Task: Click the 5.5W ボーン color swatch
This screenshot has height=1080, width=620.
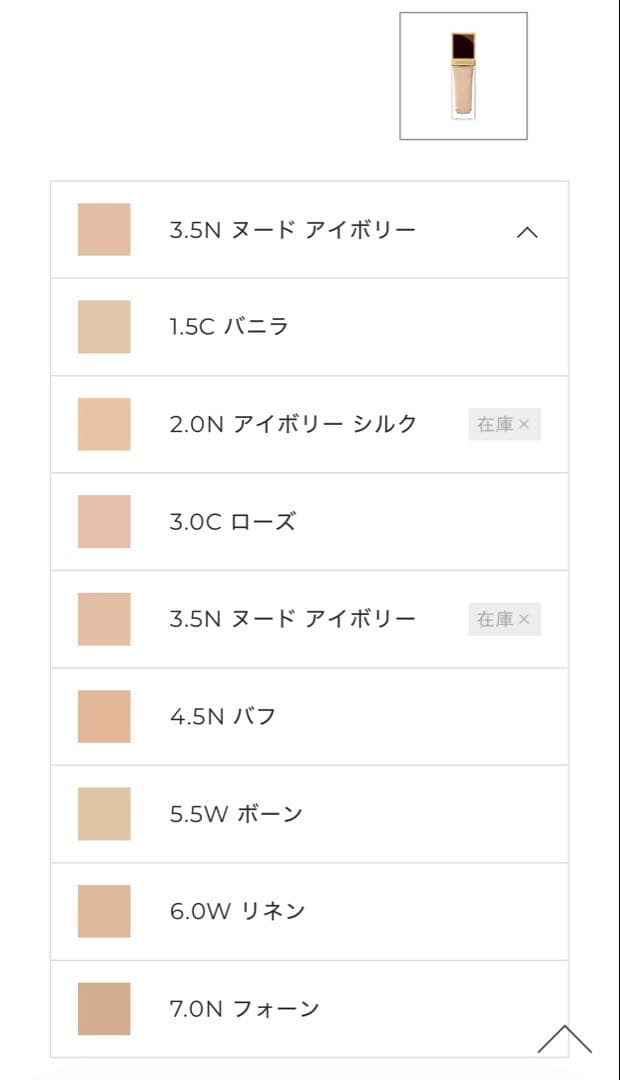Action: (104, 814)
